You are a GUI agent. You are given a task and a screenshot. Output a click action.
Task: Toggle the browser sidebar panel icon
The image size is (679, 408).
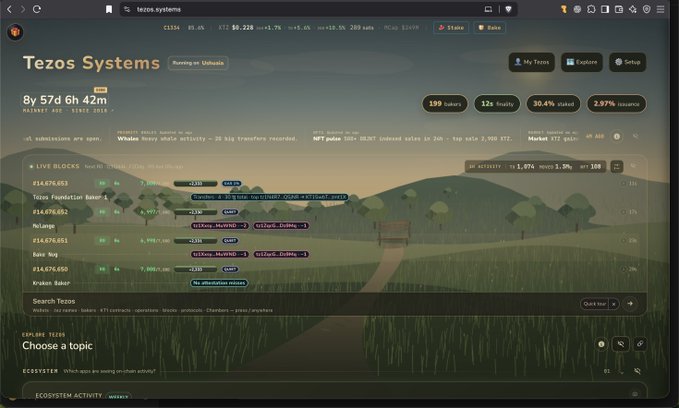(x=605, y=9)
